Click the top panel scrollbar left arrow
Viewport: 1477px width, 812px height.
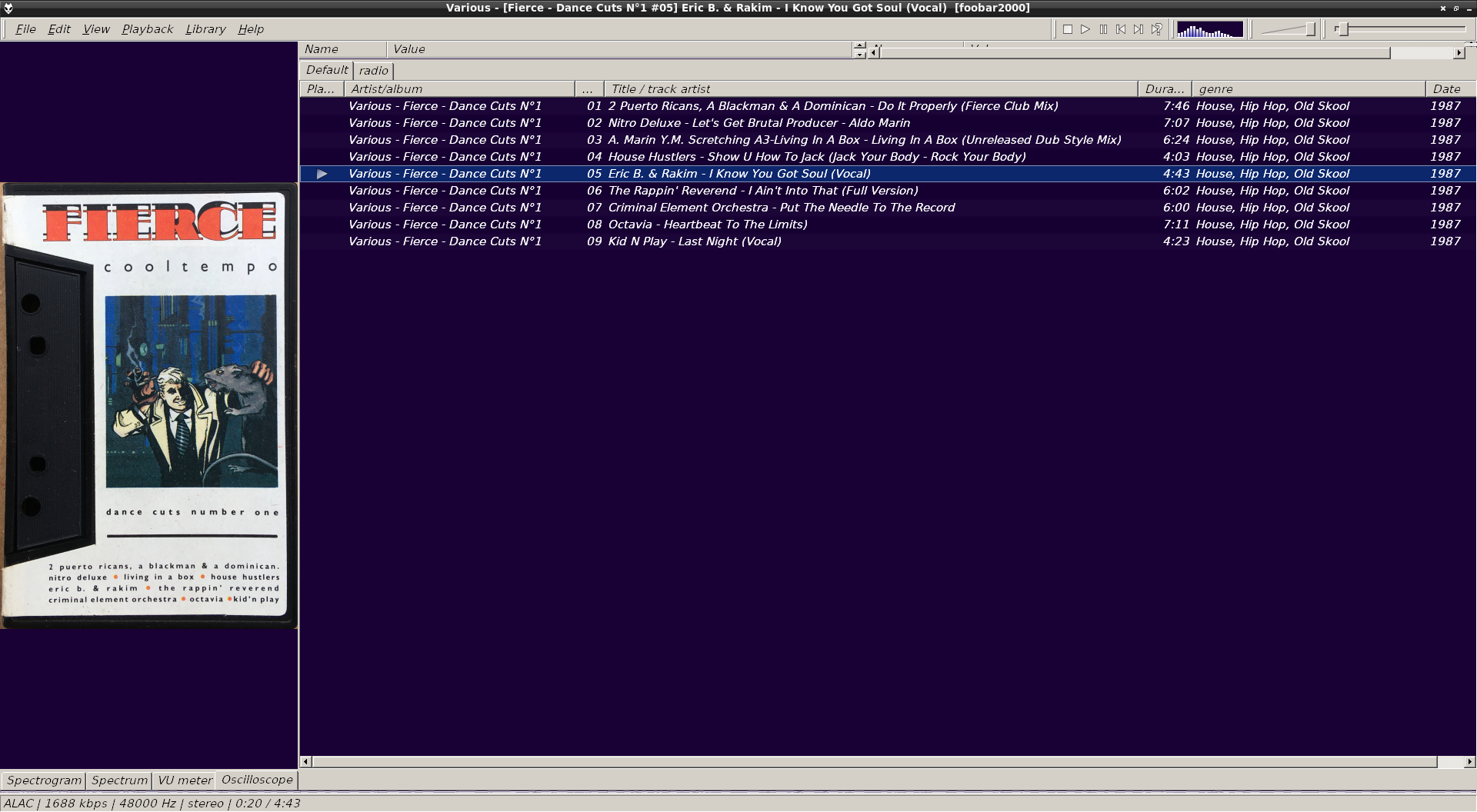874,53
